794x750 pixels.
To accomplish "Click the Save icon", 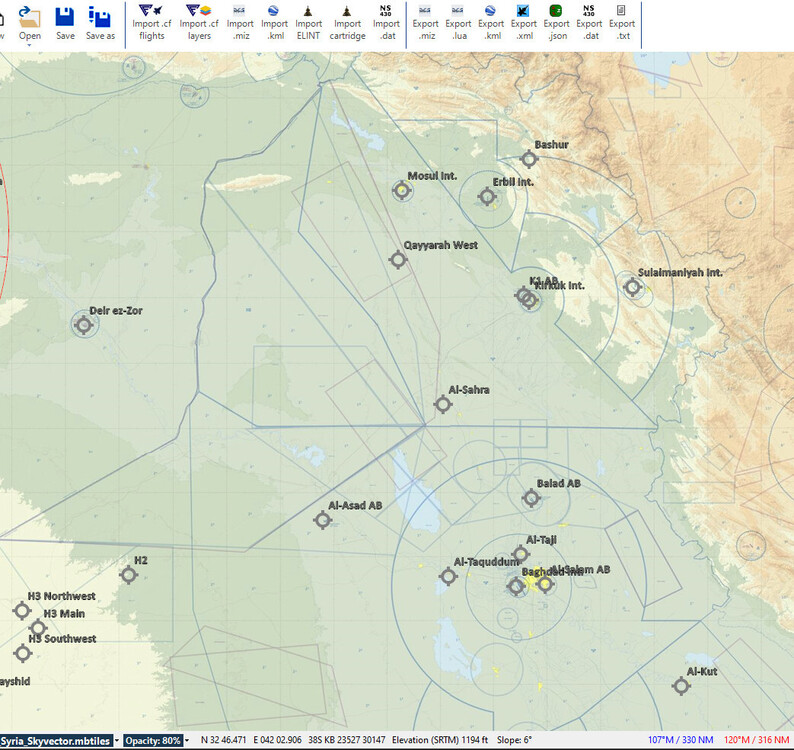I will point(65,23).
